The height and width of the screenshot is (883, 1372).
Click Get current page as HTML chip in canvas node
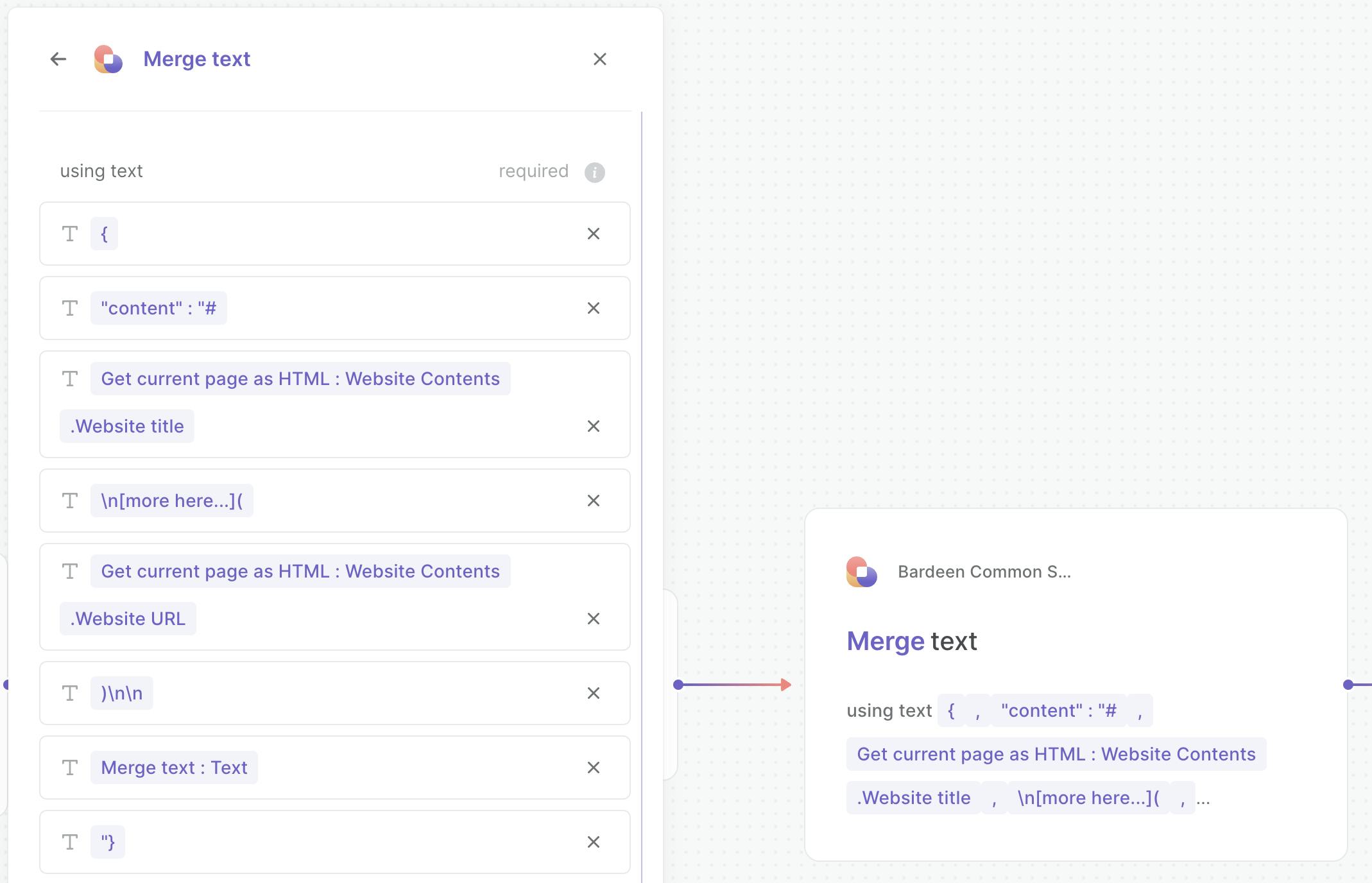pos(1056,754)
